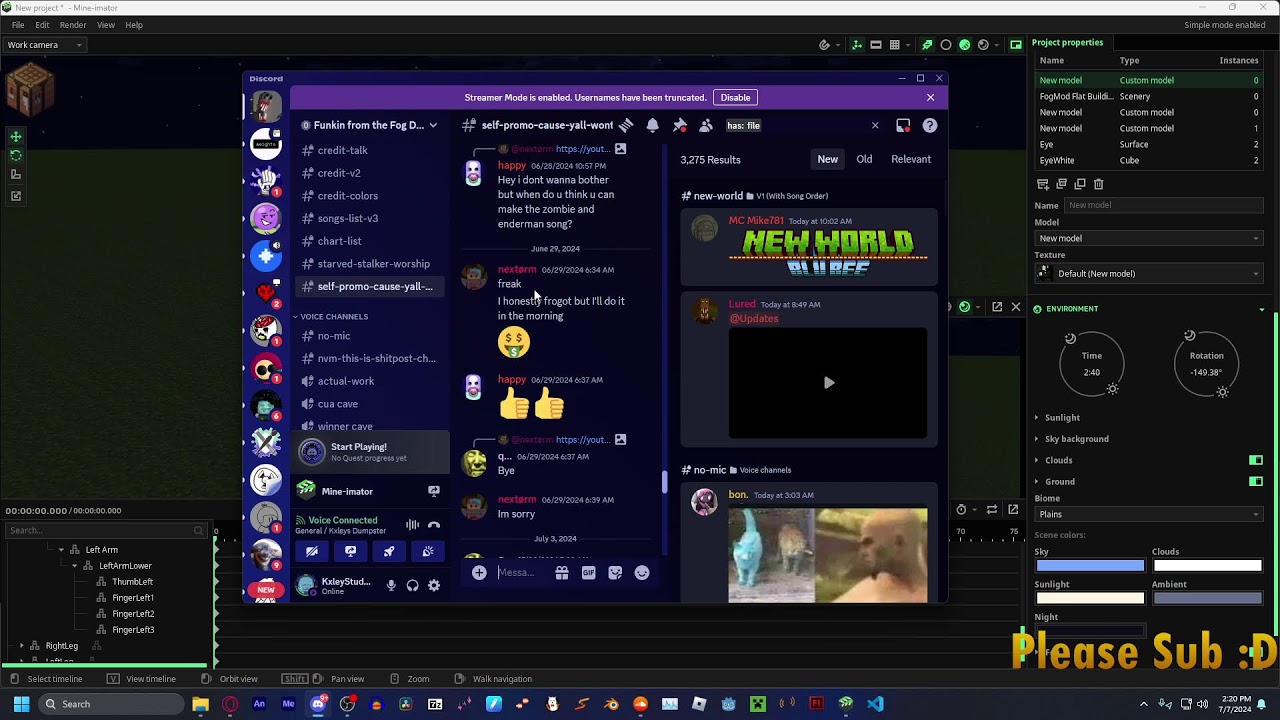Open the credit-talk channel

[369, 150]
